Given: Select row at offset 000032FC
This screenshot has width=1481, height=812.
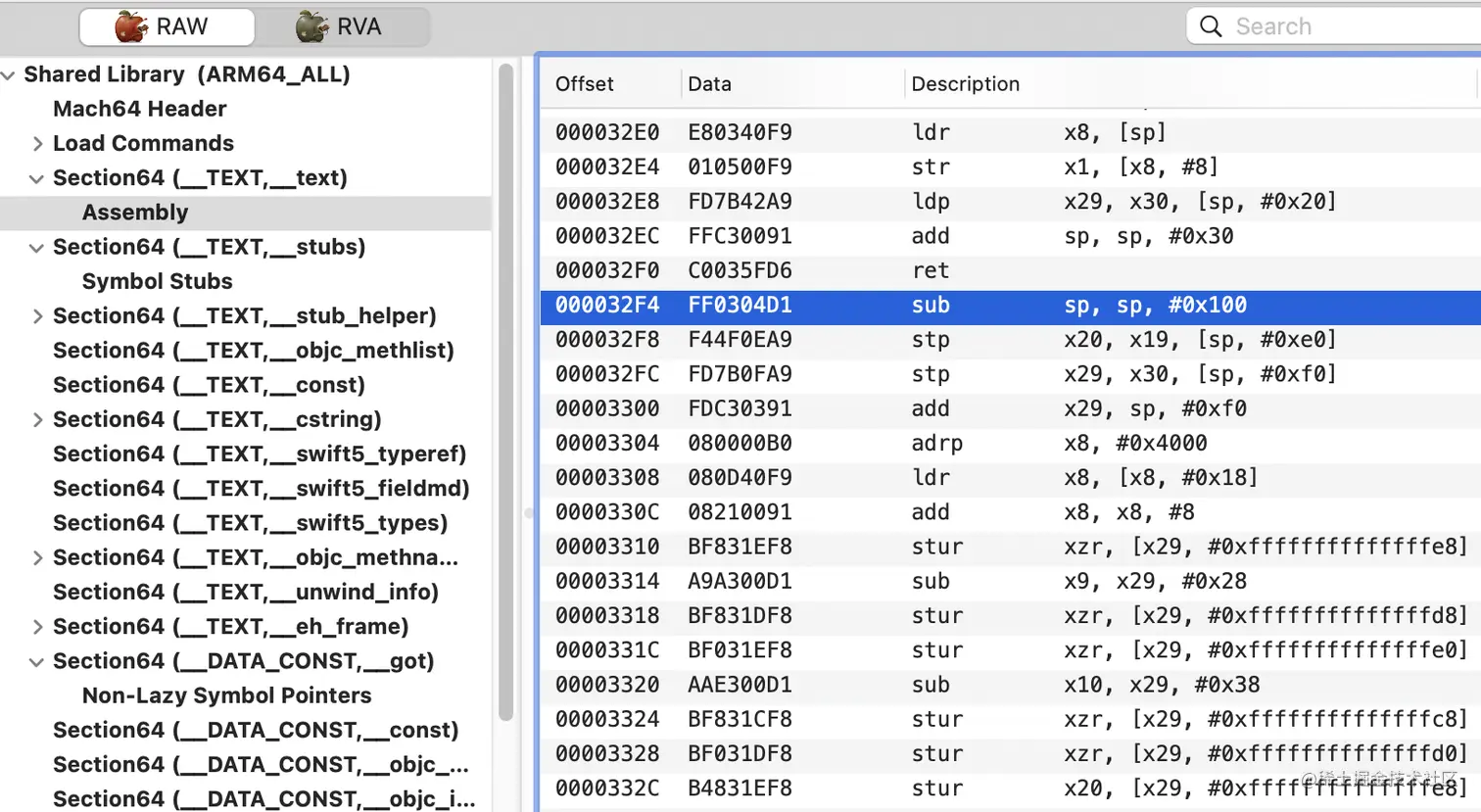Looking at the screenshot, I should (1011, 374).
